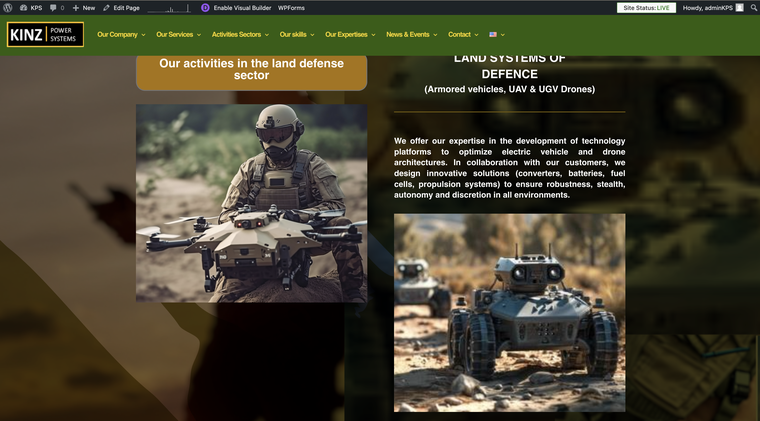Image resolution: width=760 pixels, height=421 pixels.
Task: Expand the Our skills chevron
Action: tap(312, 35)
